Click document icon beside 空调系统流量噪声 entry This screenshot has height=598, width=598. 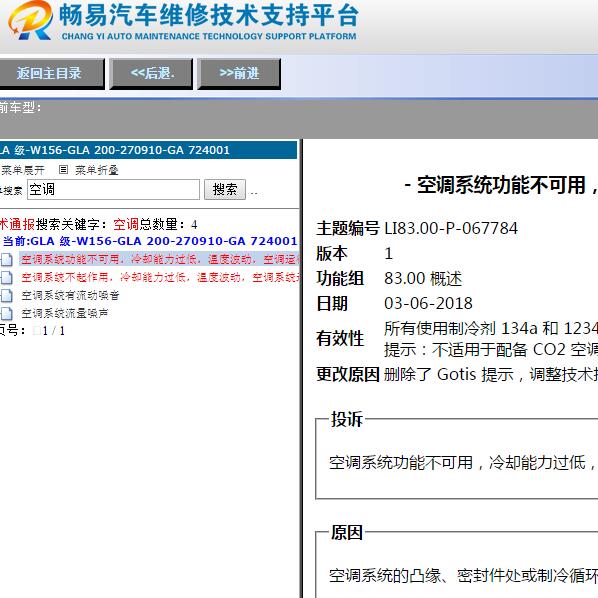(6, 313)
